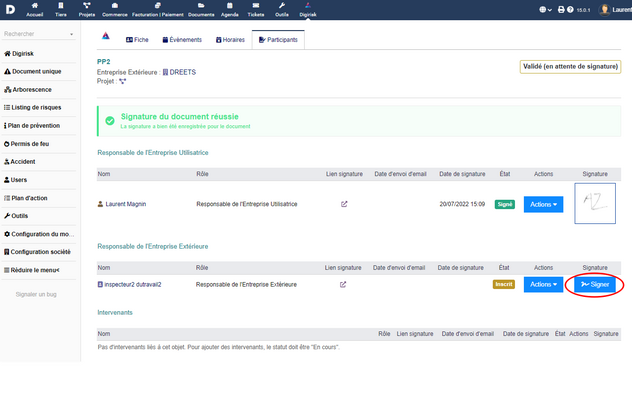The height and width of the screenshot is (400, 632).
Task: Open Configuration société in sidebar
Action: click(37, 252)
